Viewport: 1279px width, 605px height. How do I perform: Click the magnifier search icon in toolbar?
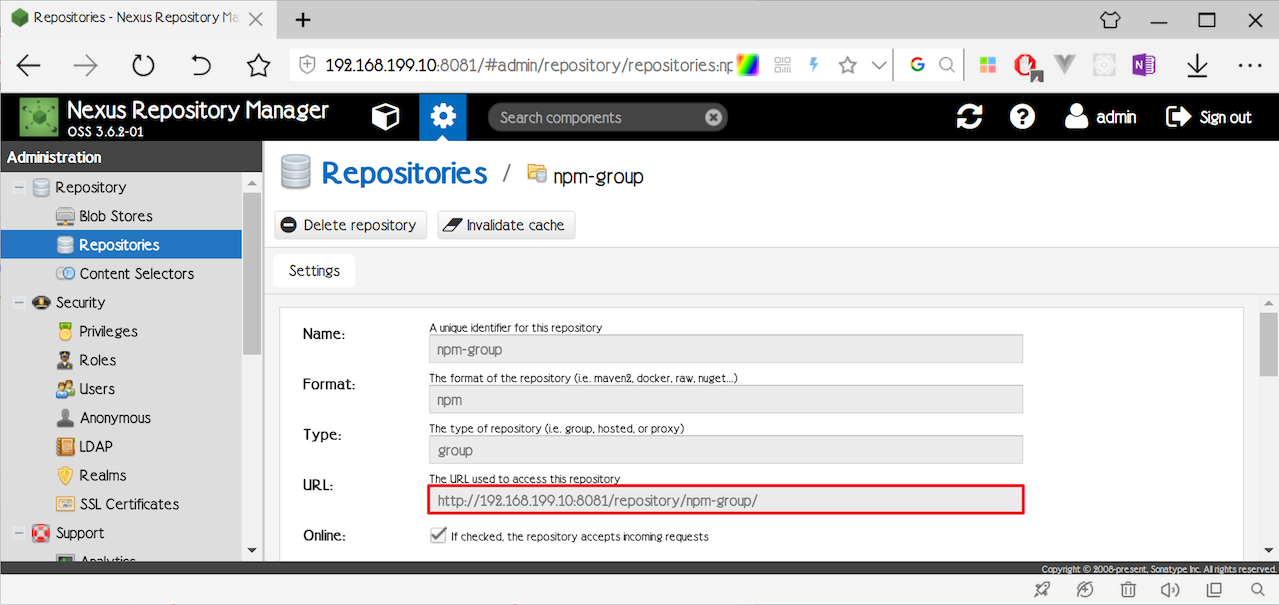click(946, 65)
